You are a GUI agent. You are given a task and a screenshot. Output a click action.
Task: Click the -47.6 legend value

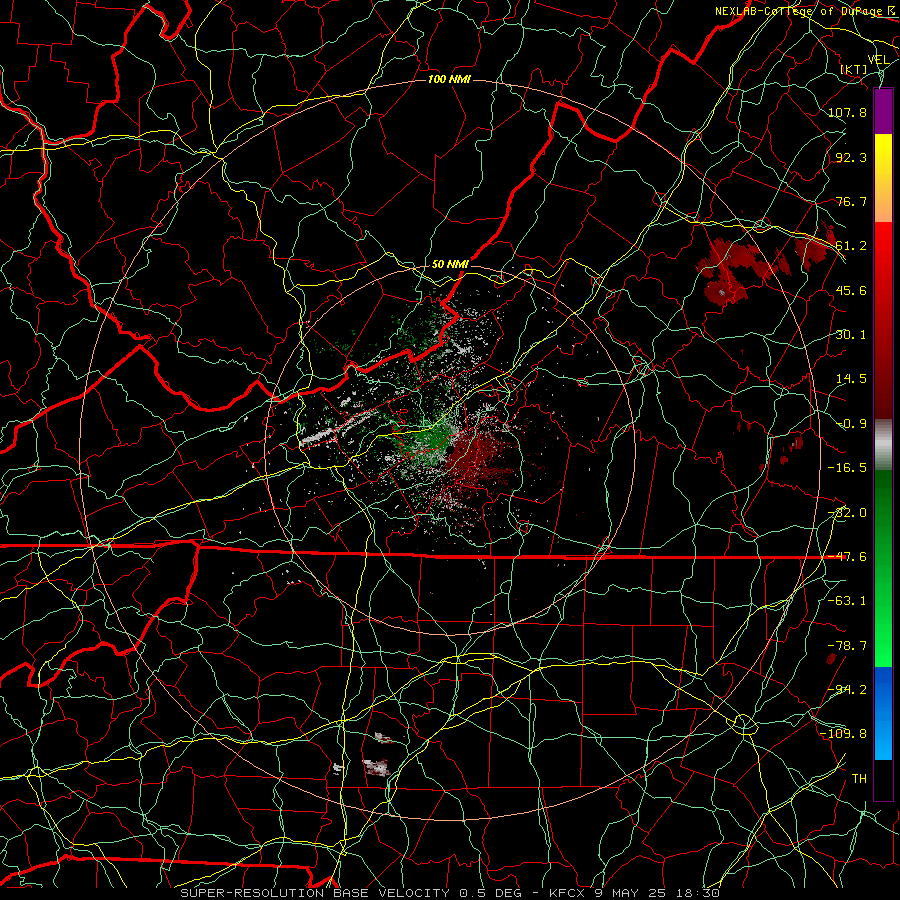pyautogui.click(x=847, y=557)
